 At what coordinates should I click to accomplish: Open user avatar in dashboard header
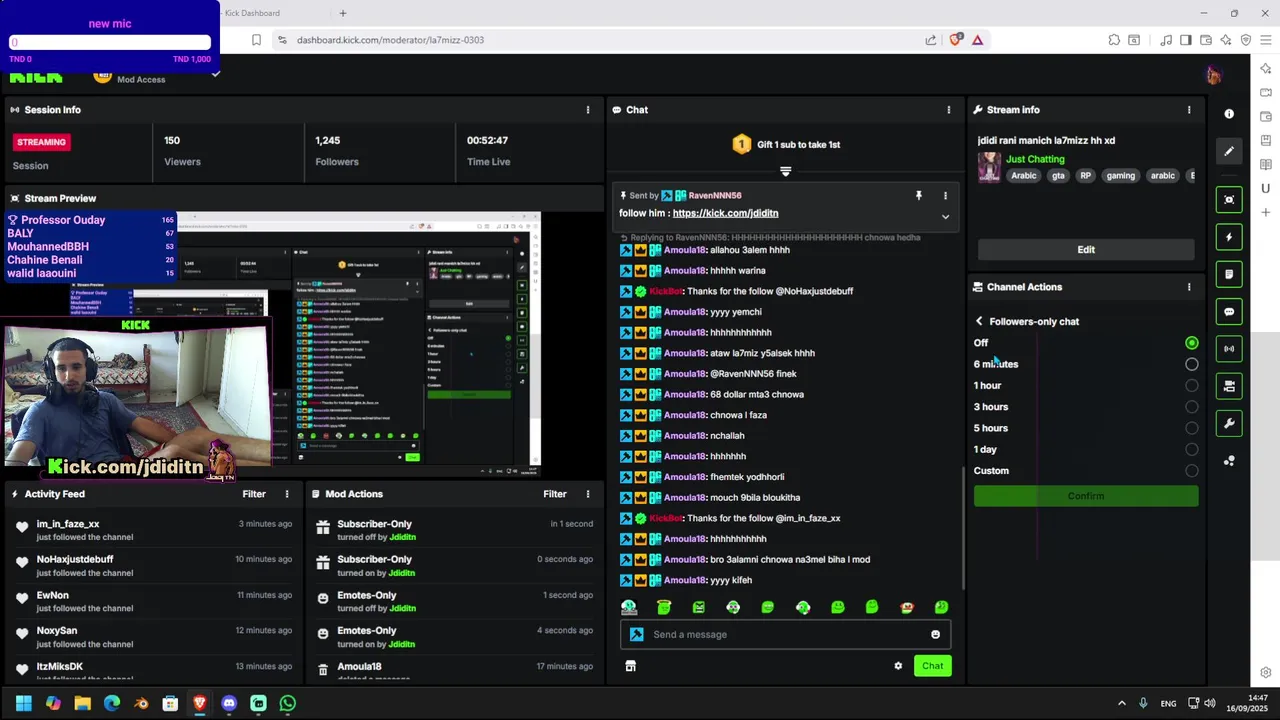click(x=1213, y=76)
